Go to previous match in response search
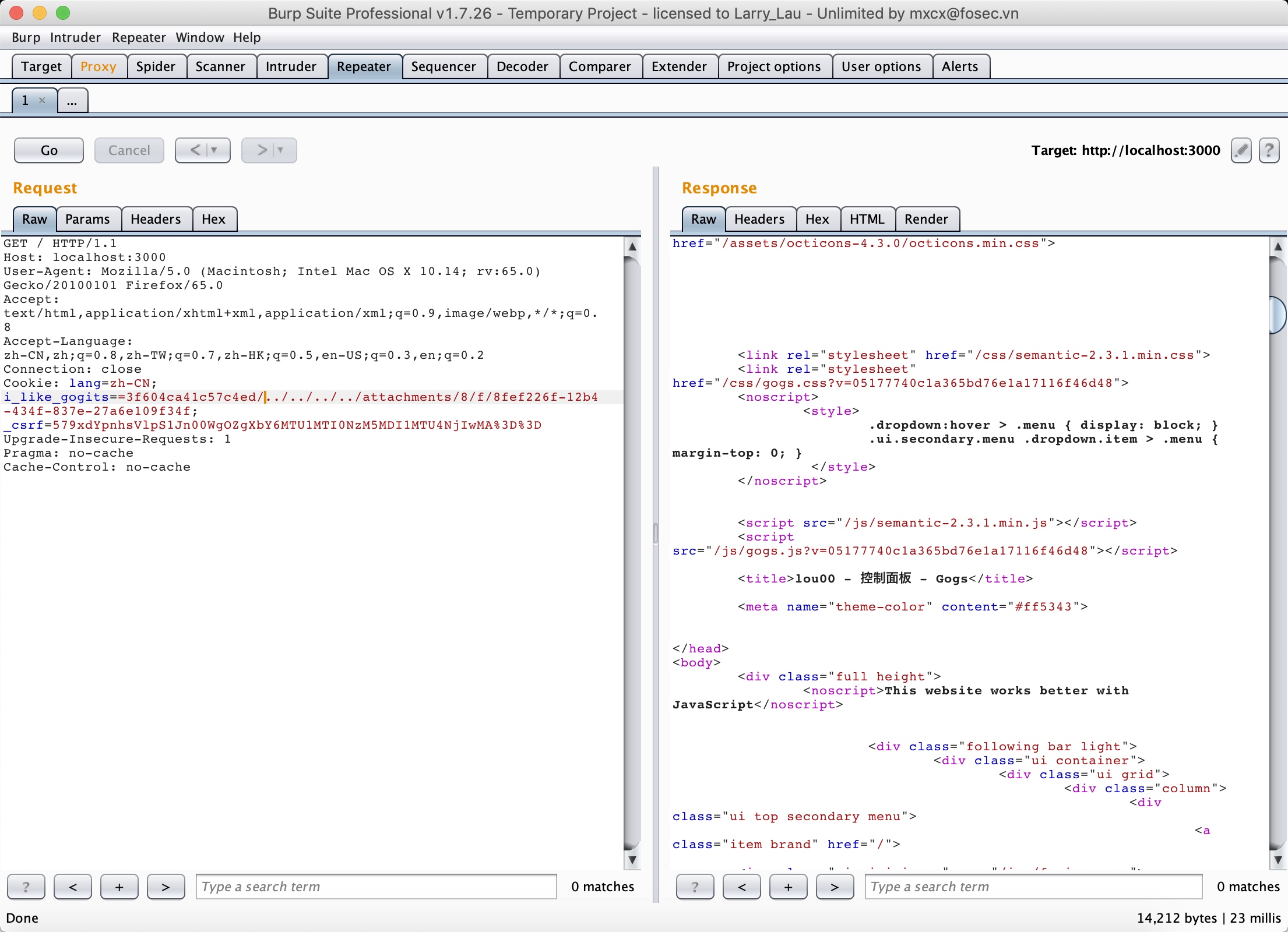Screen dimensions: 1288x932 pos(741,887)
